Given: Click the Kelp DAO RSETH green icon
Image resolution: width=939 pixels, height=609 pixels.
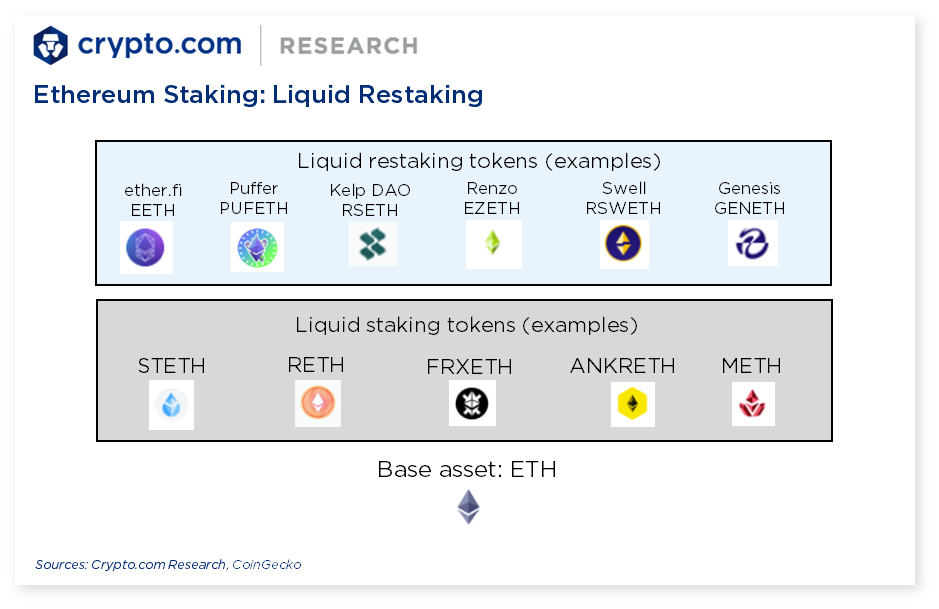Looking at the screenshot, I should [x=372, y=244].
